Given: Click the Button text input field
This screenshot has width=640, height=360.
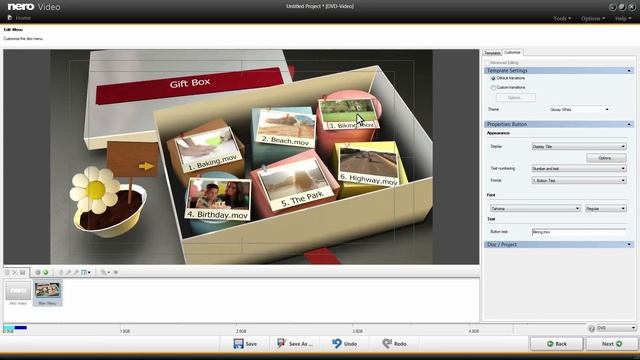Looking at the screenshot, I should (579, 232).
